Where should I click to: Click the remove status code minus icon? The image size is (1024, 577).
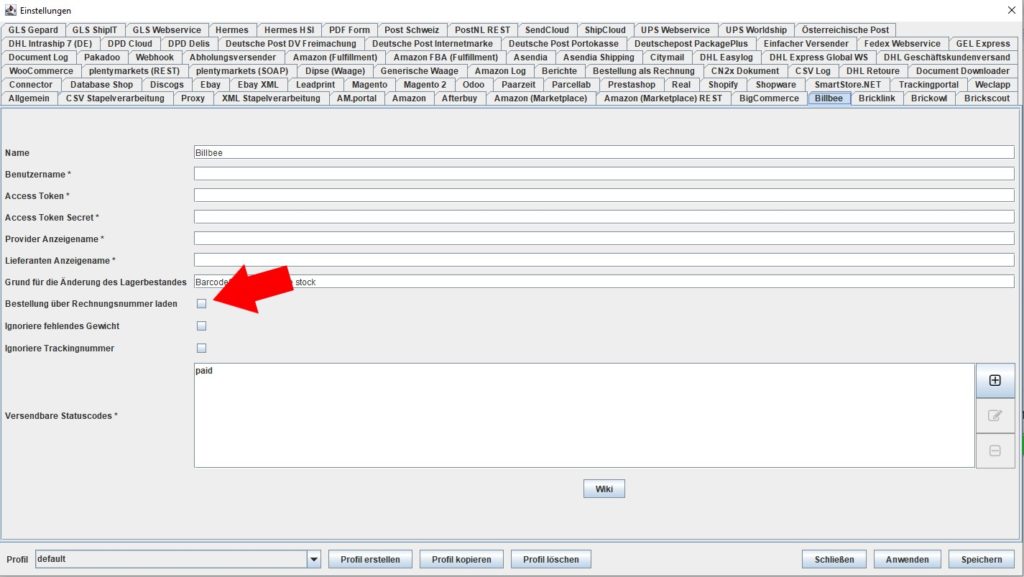(x=995, y=451)
